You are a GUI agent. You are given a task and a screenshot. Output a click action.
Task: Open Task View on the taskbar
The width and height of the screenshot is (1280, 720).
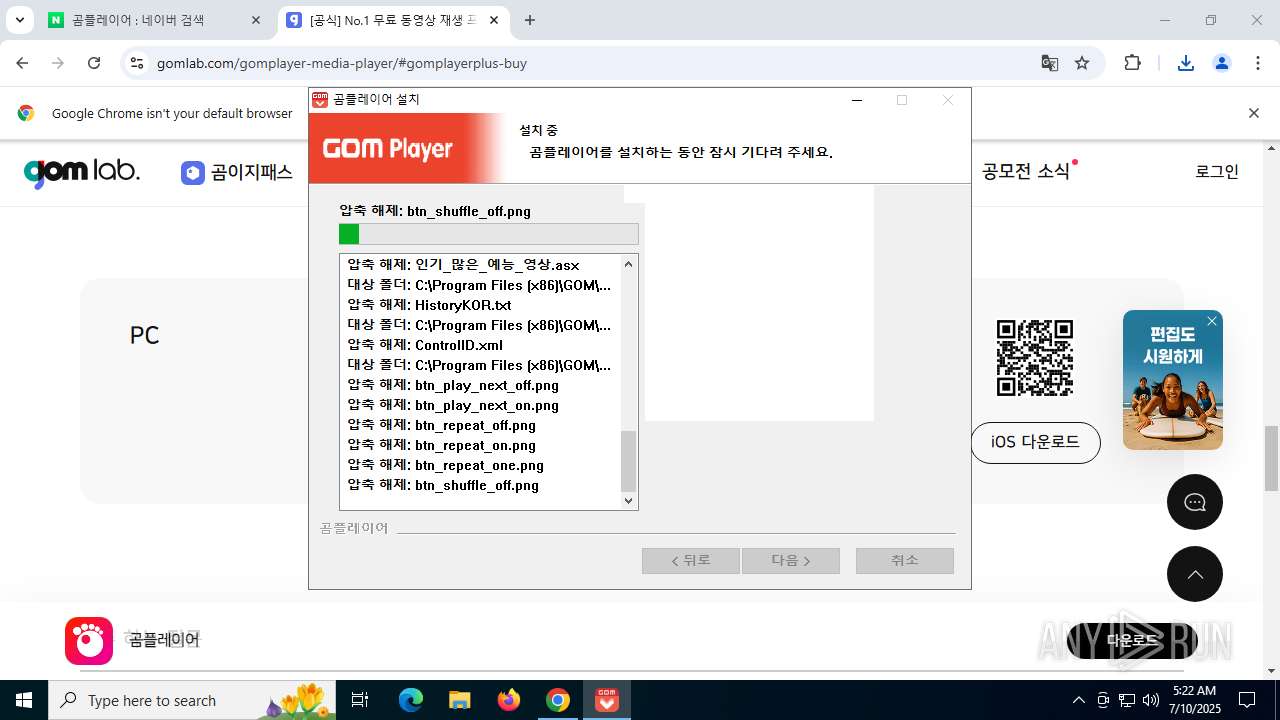(360, 700)
